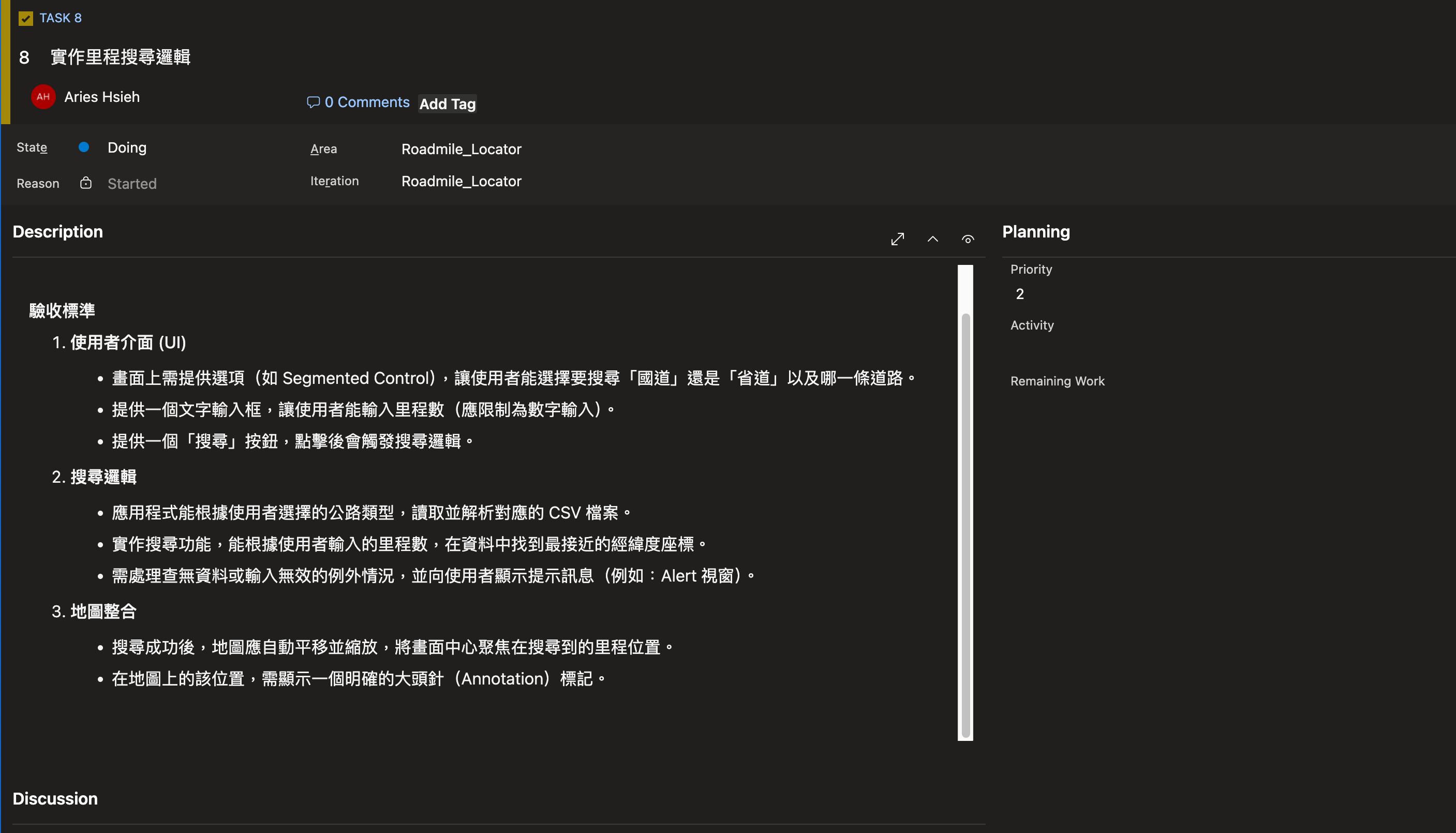The height and width of the screenshot is (833, 1456).
Task: Collapse the Description section
Action: 932,239
